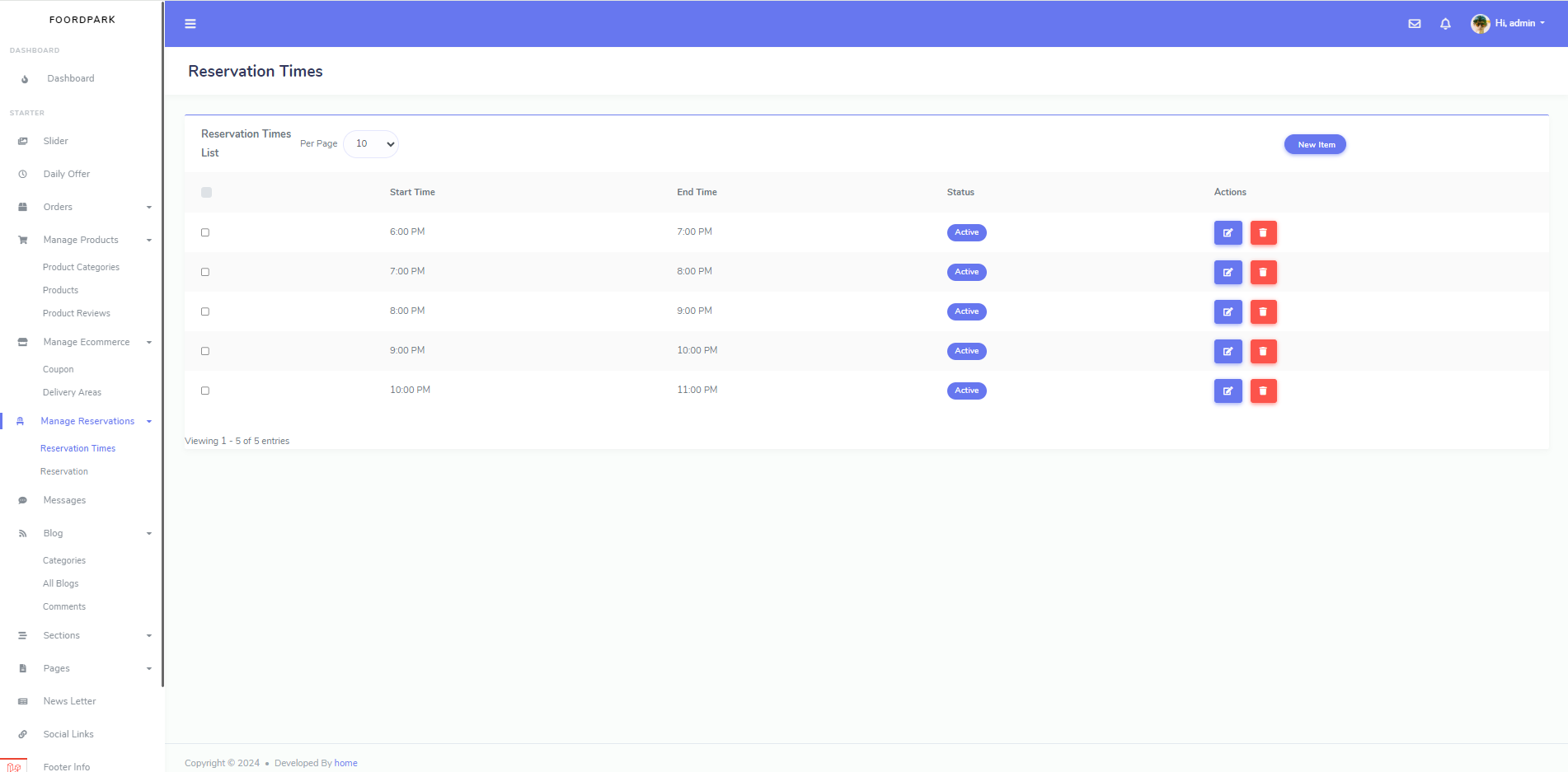Delete the 6:00 PM reservation time
This screenshot has height=772, width=1568.
coord(1263,233)
